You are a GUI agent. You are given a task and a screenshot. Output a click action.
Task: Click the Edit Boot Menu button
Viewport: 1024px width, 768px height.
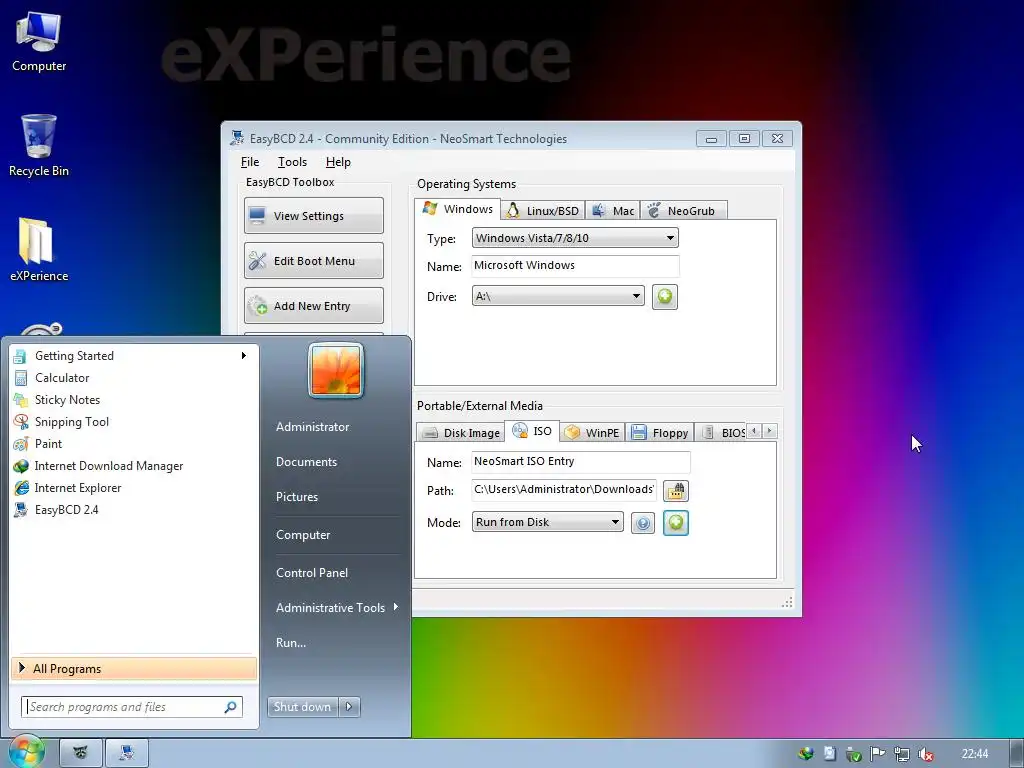tap(313, 261)
